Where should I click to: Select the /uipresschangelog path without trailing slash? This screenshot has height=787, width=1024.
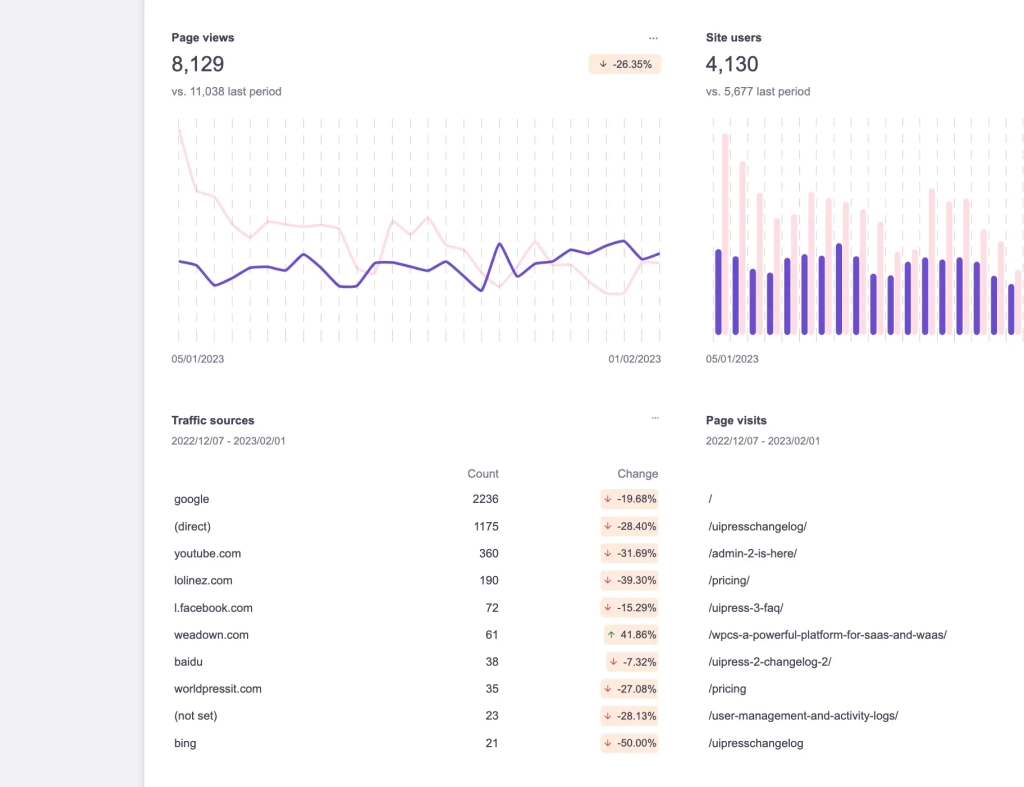756,743
